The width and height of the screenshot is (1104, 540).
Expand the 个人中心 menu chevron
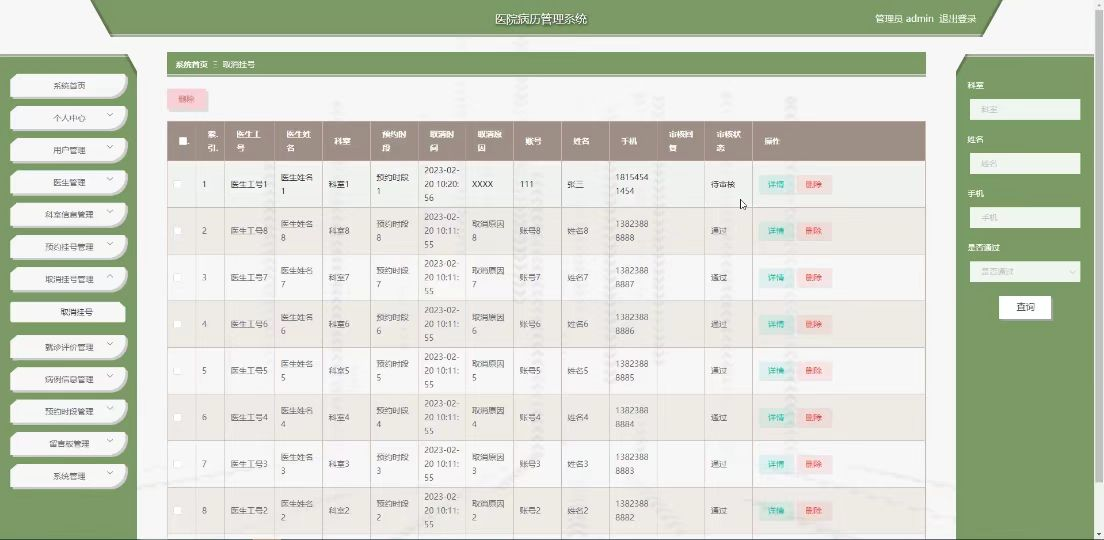110,116
